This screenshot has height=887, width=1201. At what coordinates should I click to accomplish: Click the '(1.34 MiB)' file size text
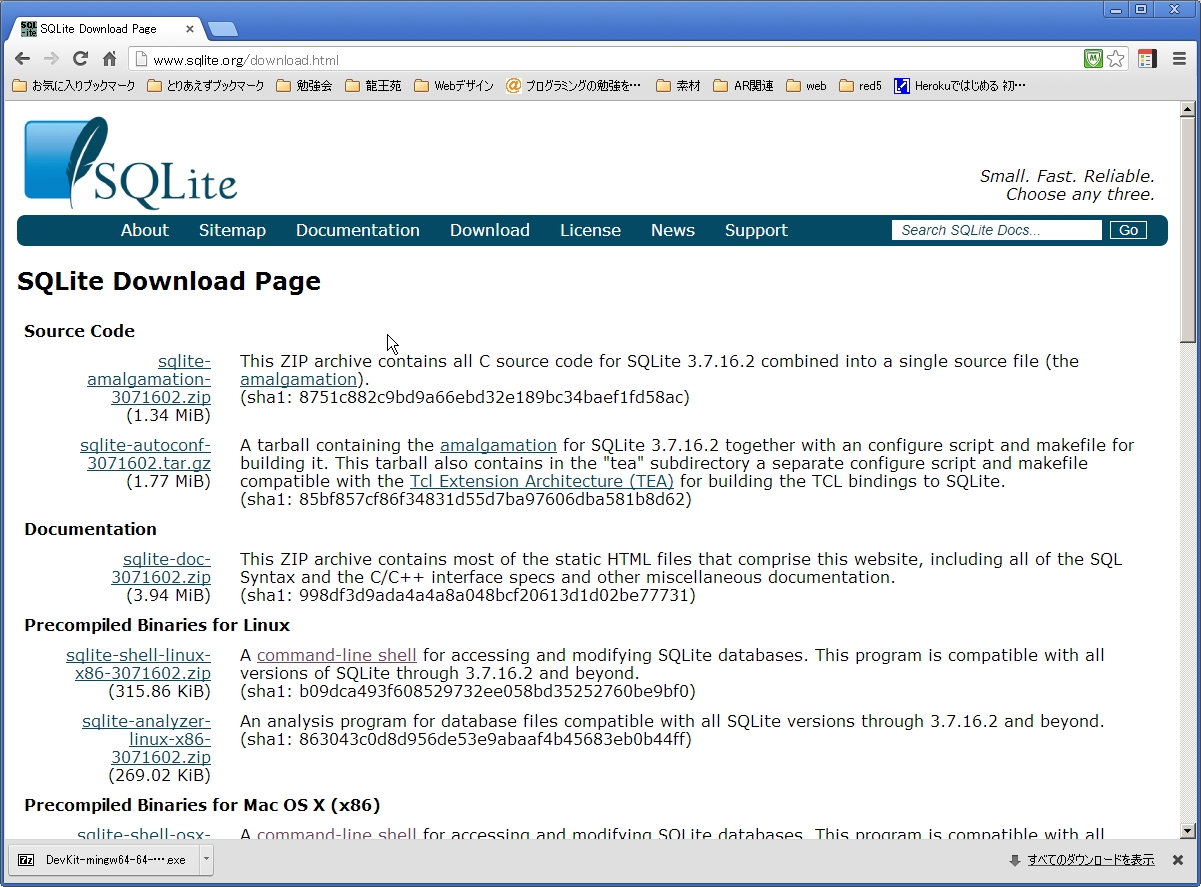point(168,415)
